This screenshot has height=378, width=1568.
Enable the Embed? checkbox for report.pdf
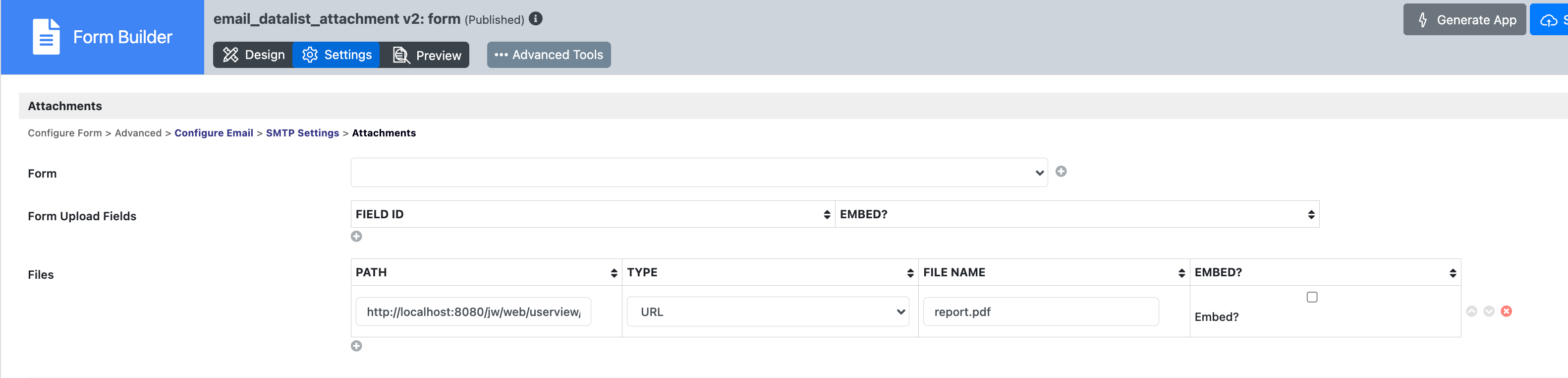[x=1312, y=298]
